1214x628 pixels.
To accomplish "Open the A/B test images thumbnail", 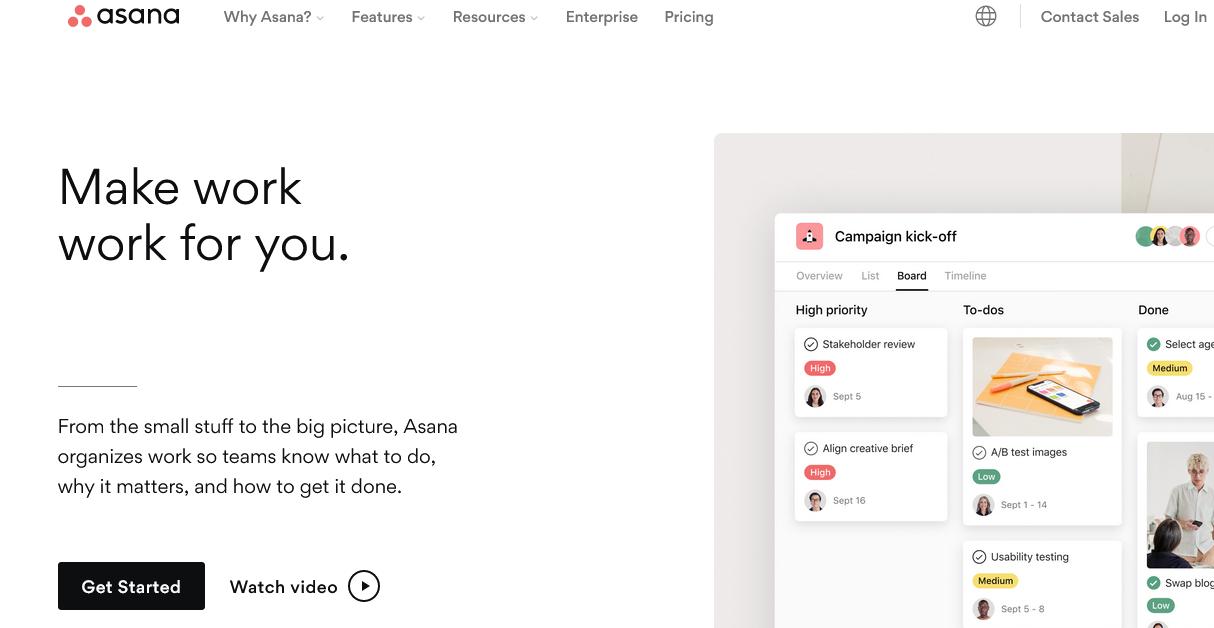I will click(x=1042, y=386).
